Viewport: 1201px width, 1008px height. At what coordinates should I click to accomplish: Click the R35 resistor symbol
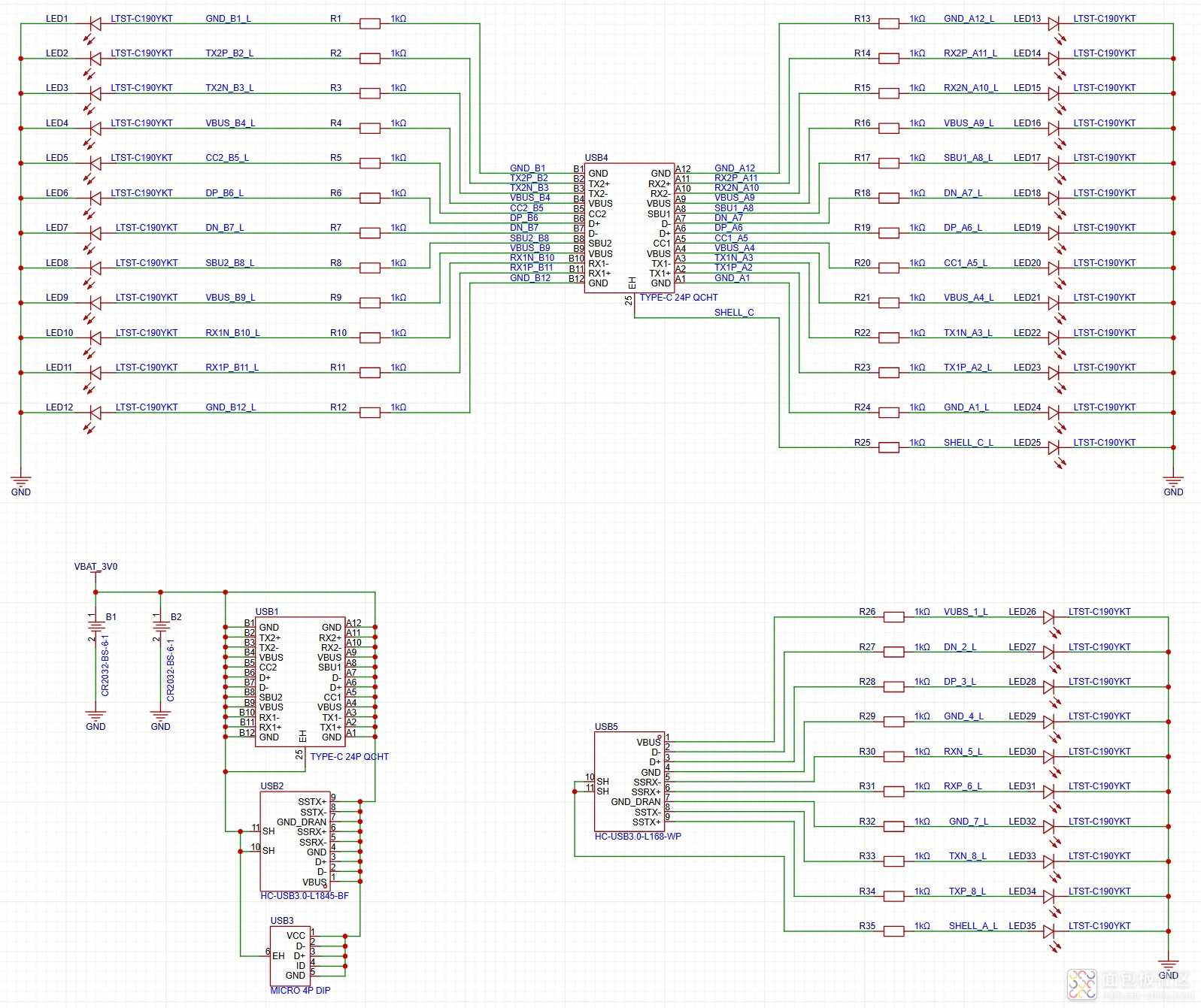[x=893, y=931]
